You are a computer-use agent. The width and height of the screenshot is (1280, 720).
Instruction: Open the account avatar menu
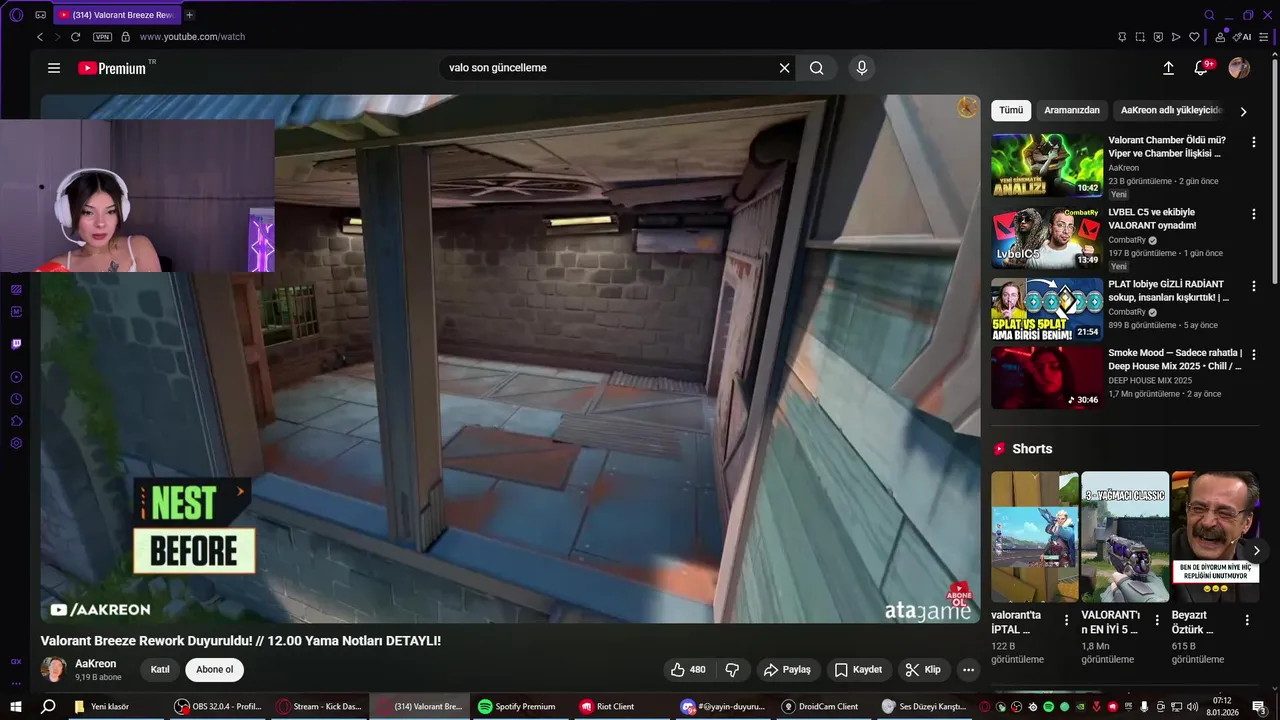(x=1239, y=68)
